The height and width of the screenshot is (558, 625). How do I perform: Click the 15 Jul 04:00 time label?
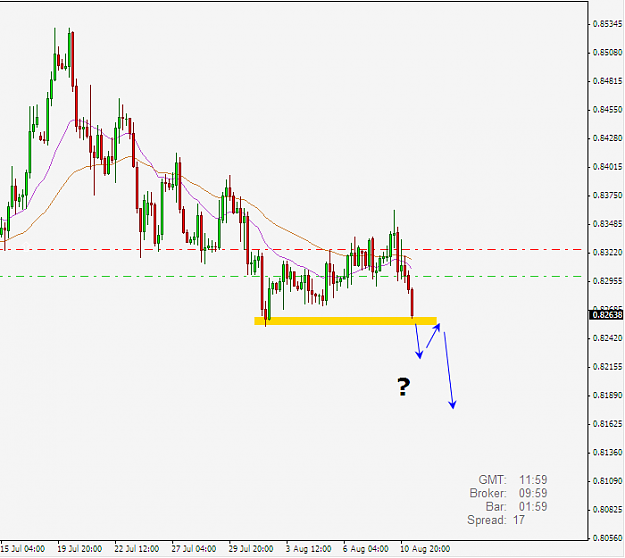tap(23, 549)
